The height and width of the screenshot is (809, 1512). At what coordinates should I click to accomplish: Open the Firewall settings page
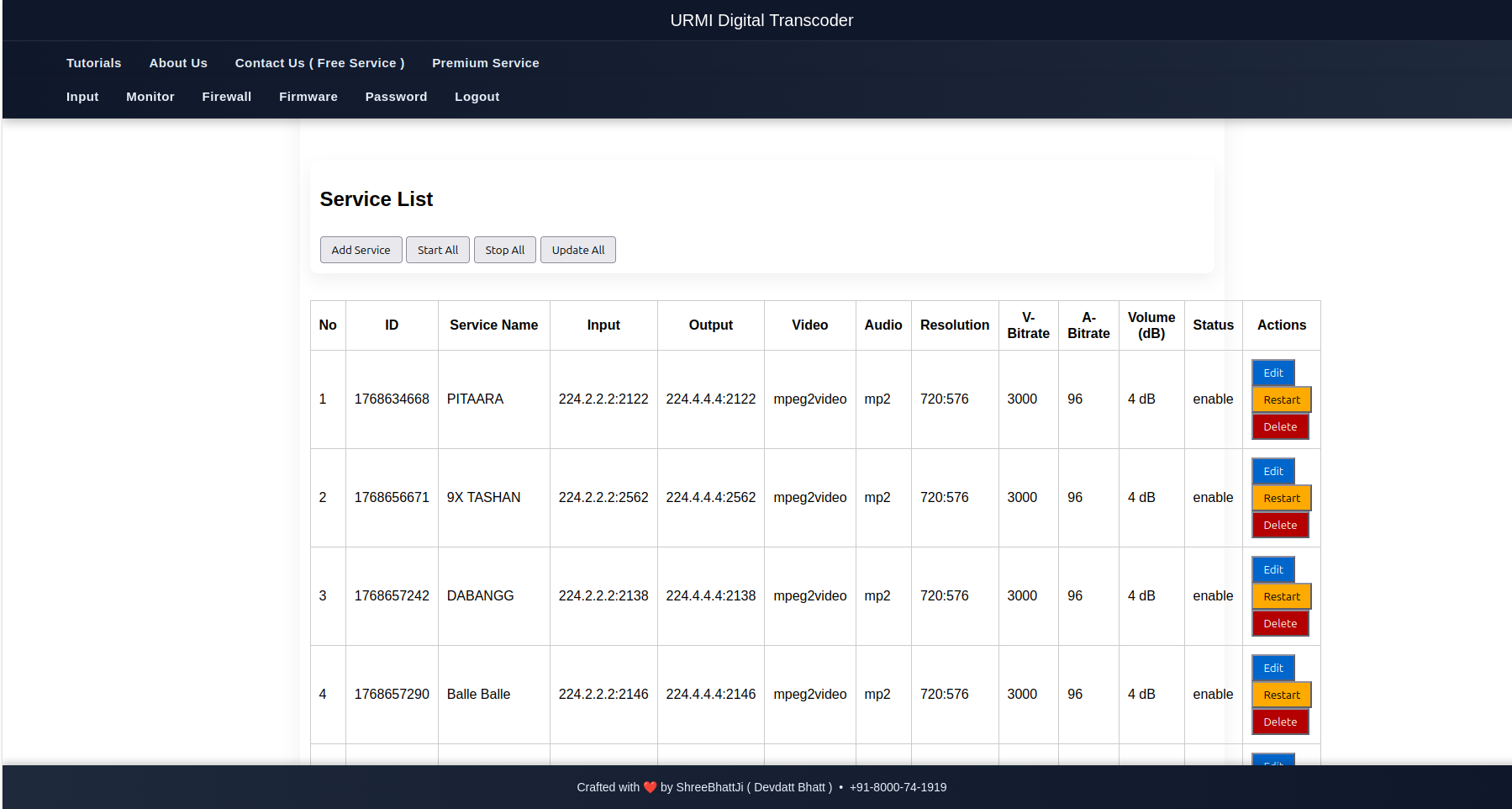(x=227, y=97)
